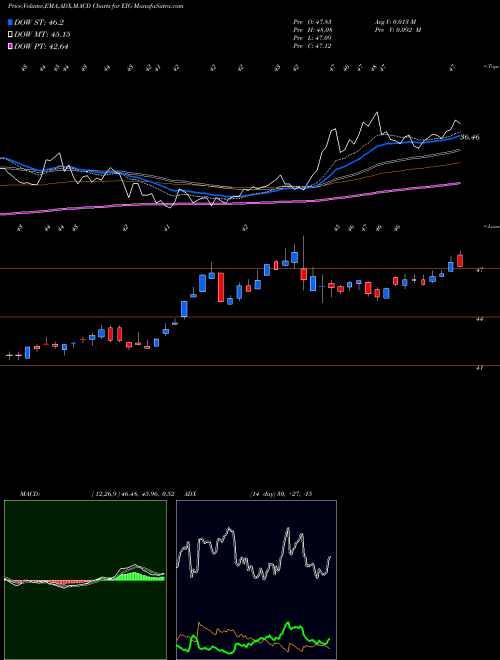Click the magenta DOW PT legend swatch
500x660 pixels.
pos(11,46)
